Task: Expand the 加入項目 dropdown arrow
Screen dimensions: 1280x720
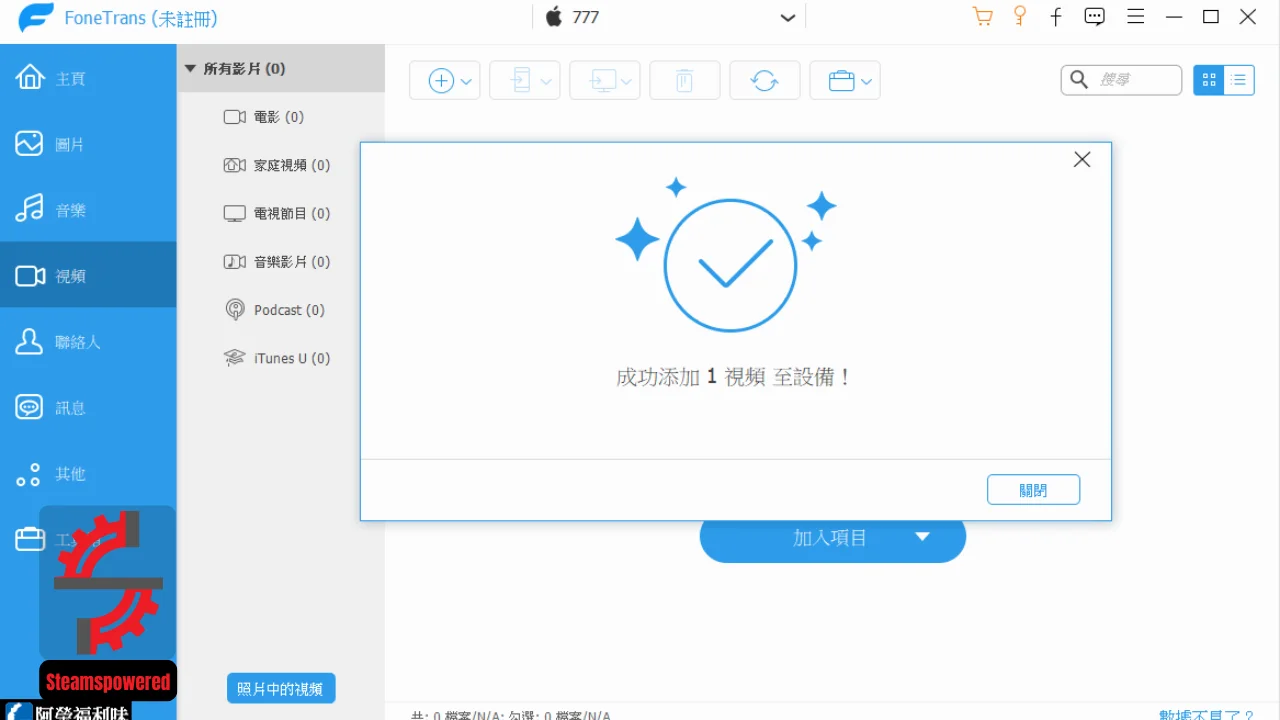Action: tap(923, 537)
